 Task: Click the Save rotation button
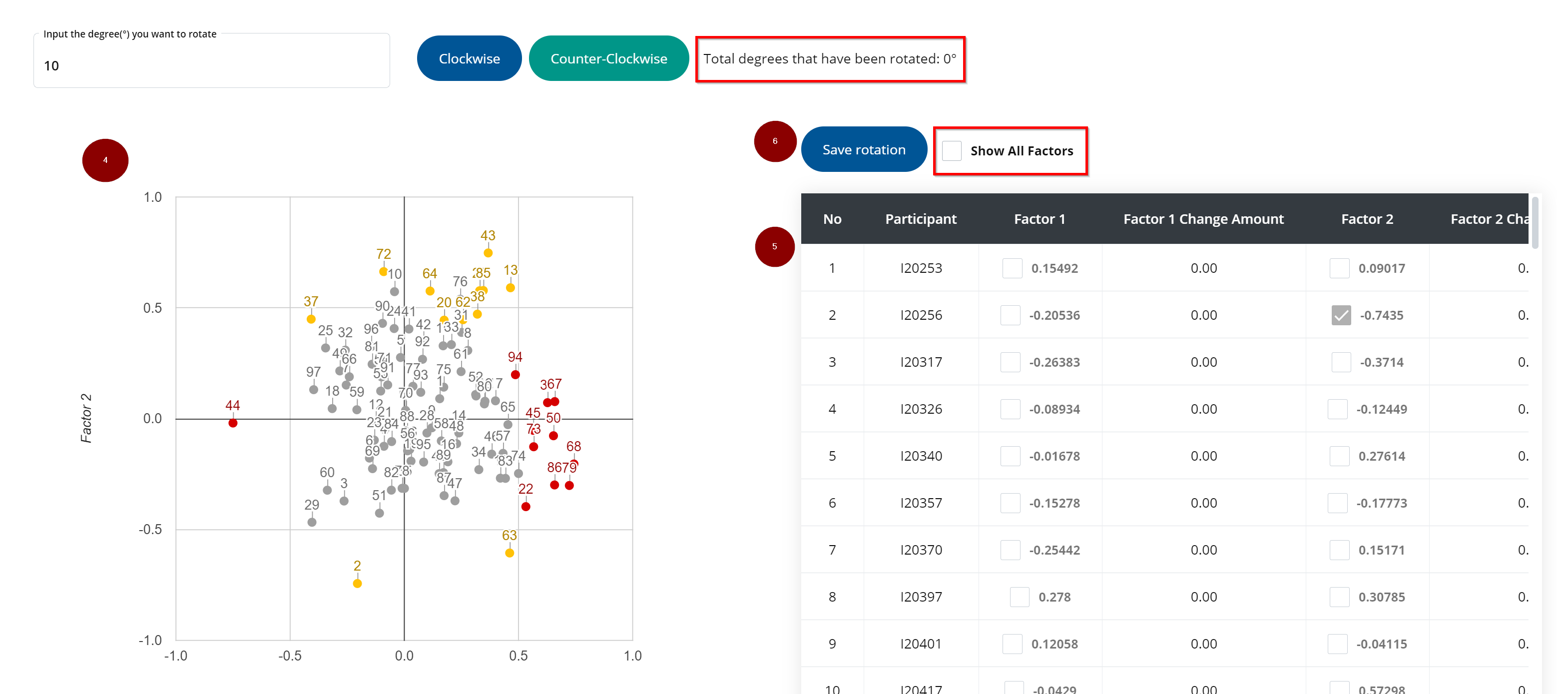[x=863, y=150]
